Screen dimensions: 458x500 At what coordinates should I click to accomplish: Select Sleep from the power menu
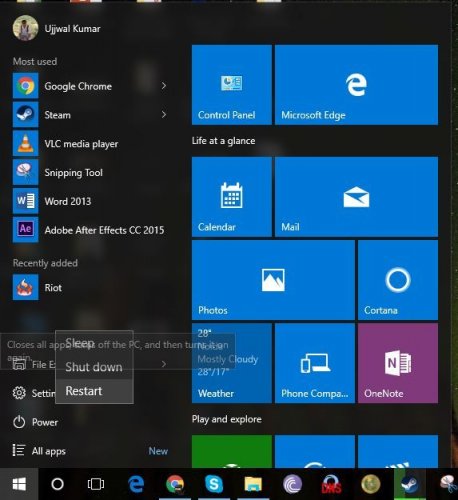[x=94, y=343]
